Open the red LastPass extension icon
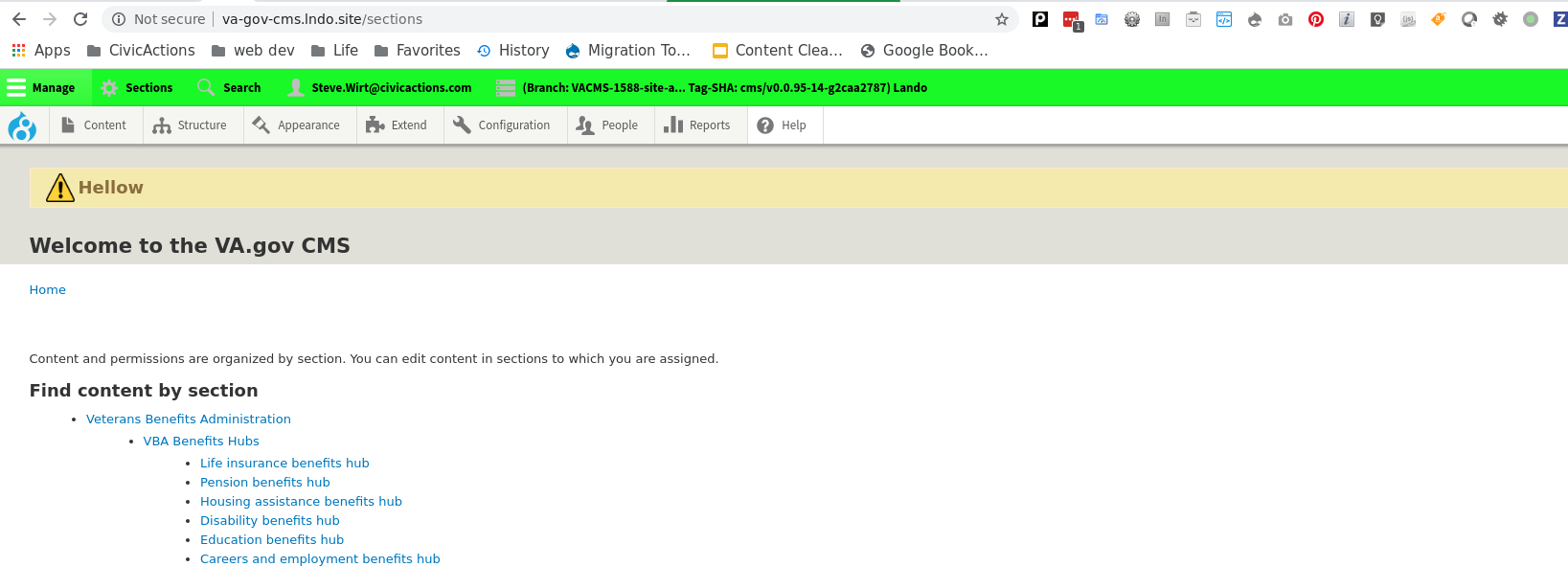The width and height of the screenshot is (1568, 567). pos(1072,20)
